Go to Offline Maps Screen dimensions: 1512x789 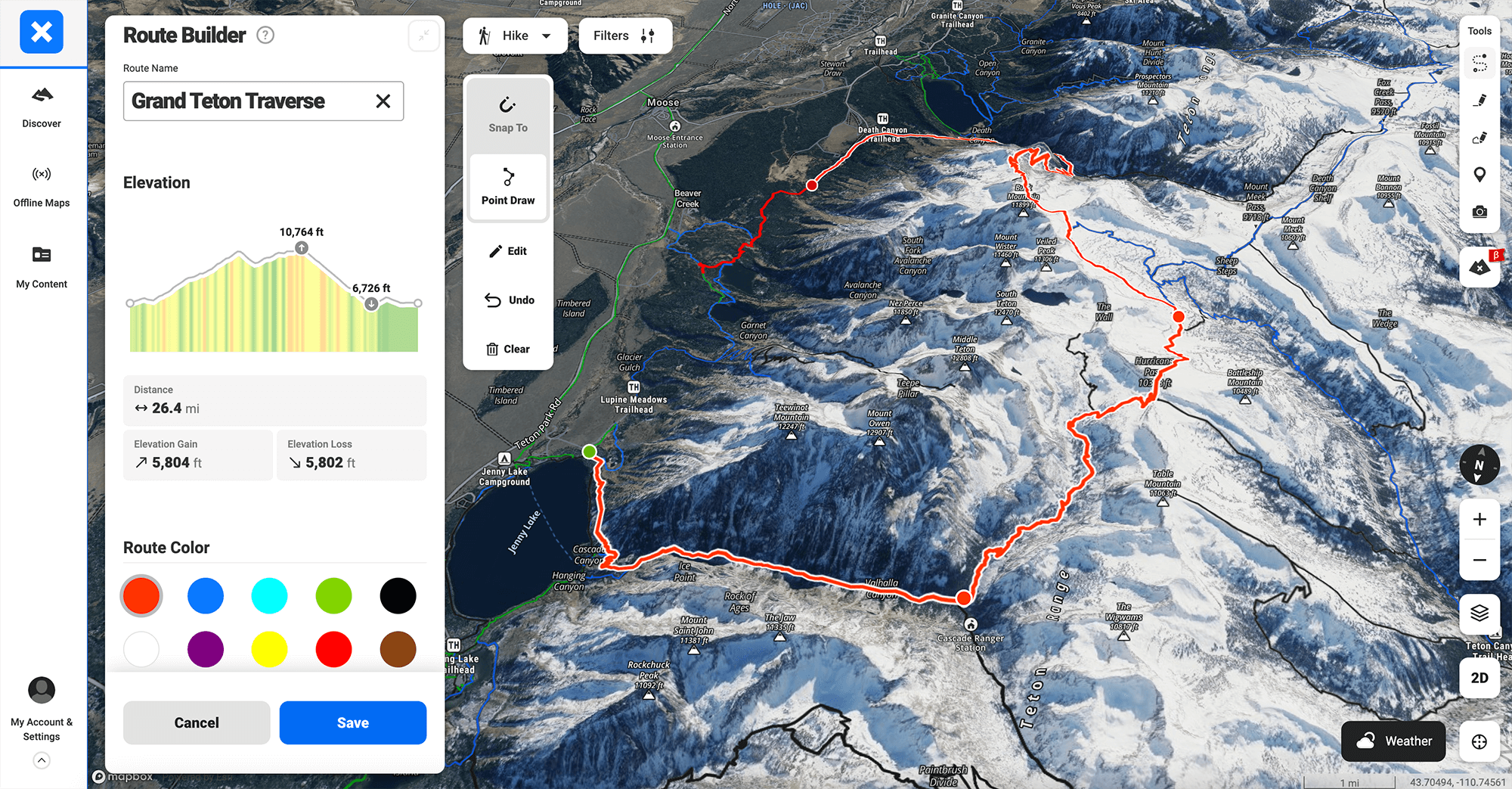tap(42, 186)
